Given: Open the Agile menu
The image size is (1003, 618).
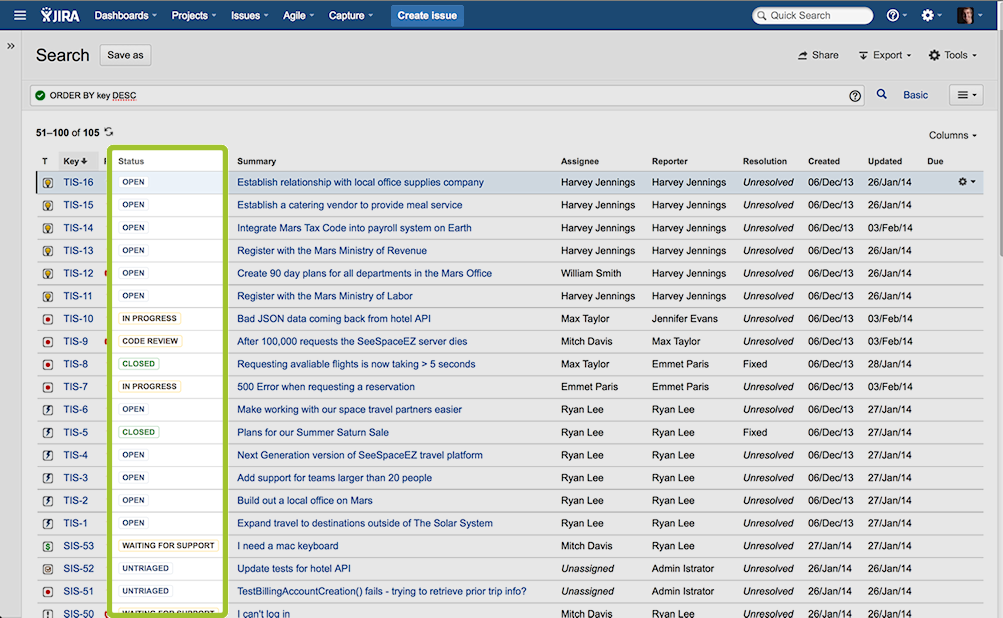Looking at the screenshot, I should coord(298,15).
